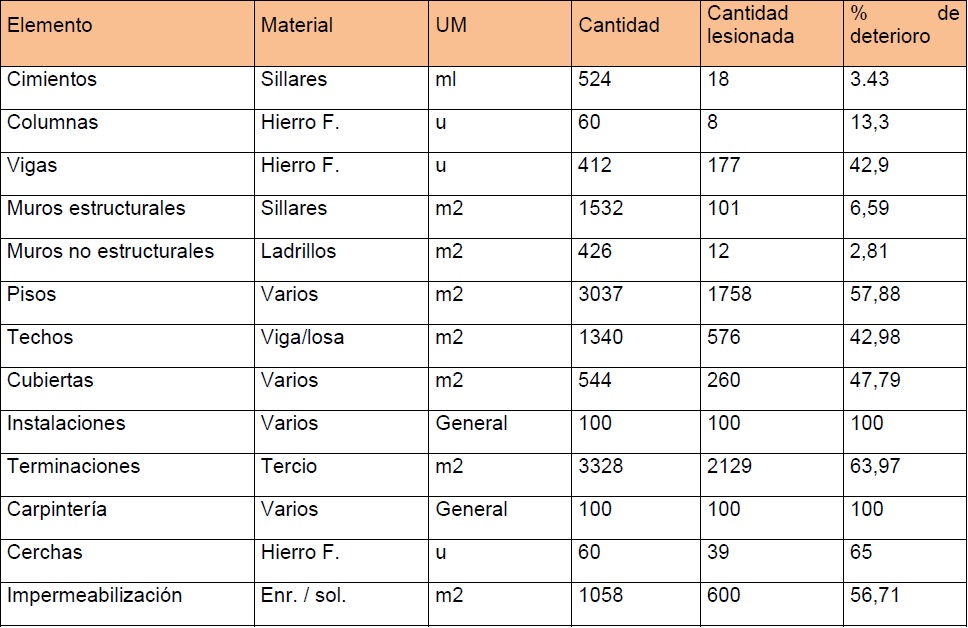Click the Elemento column header
This screenshot has width=968, height=628.
[x=50, y=25]
